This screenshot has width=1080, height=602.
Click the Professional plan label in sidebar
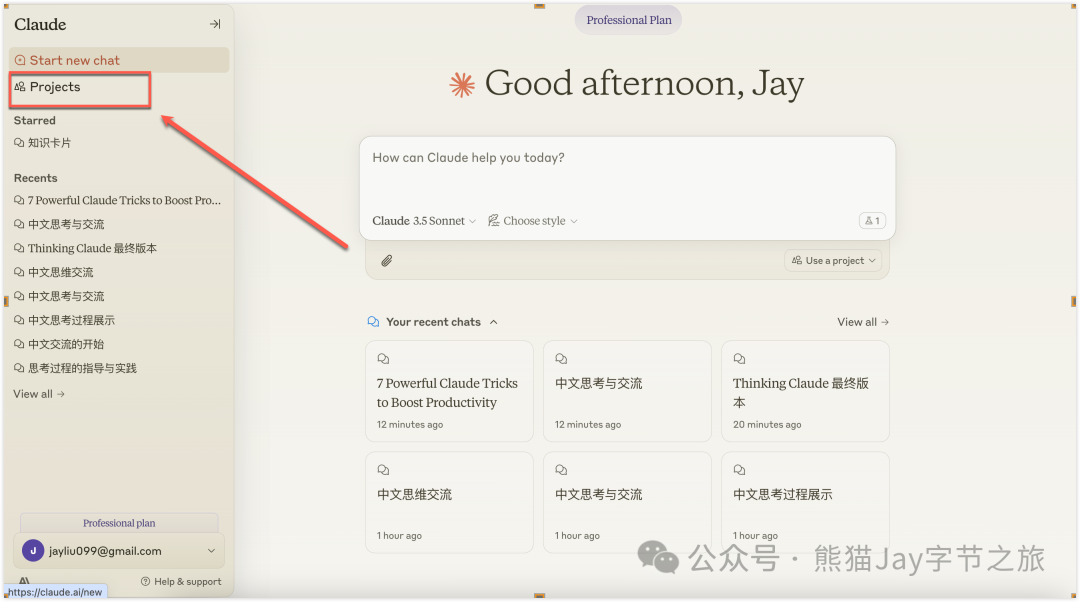coord(119,523)
